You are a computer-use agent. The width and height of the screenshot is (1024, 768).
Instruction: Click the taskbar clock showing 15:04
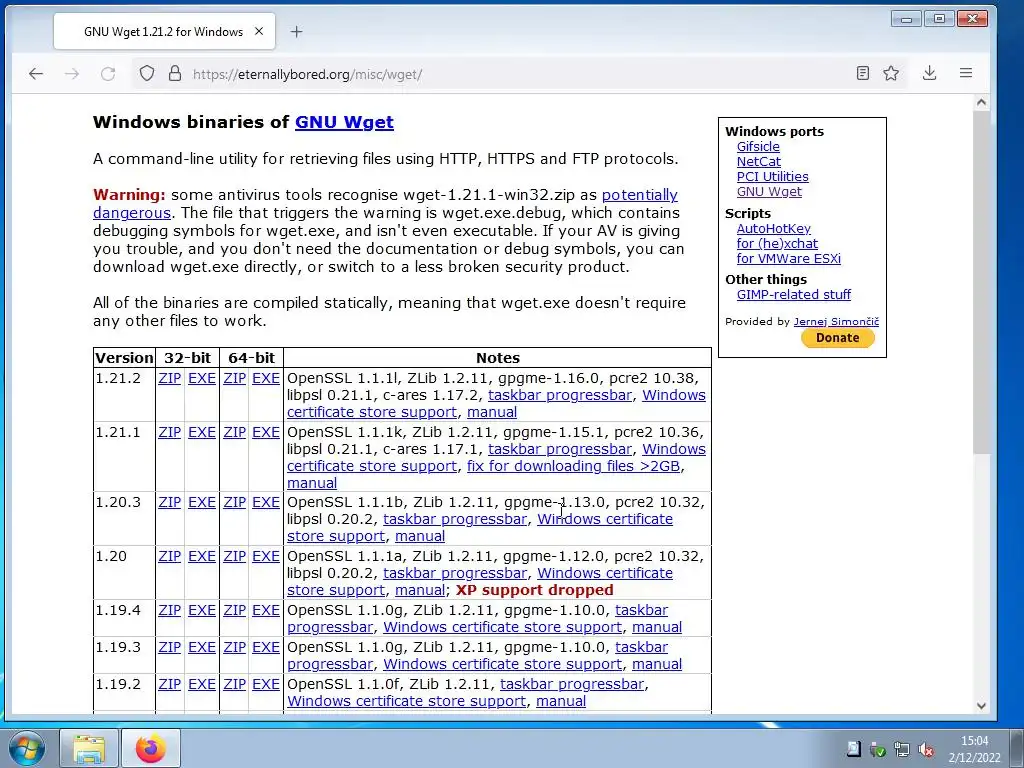pos(974,749)
